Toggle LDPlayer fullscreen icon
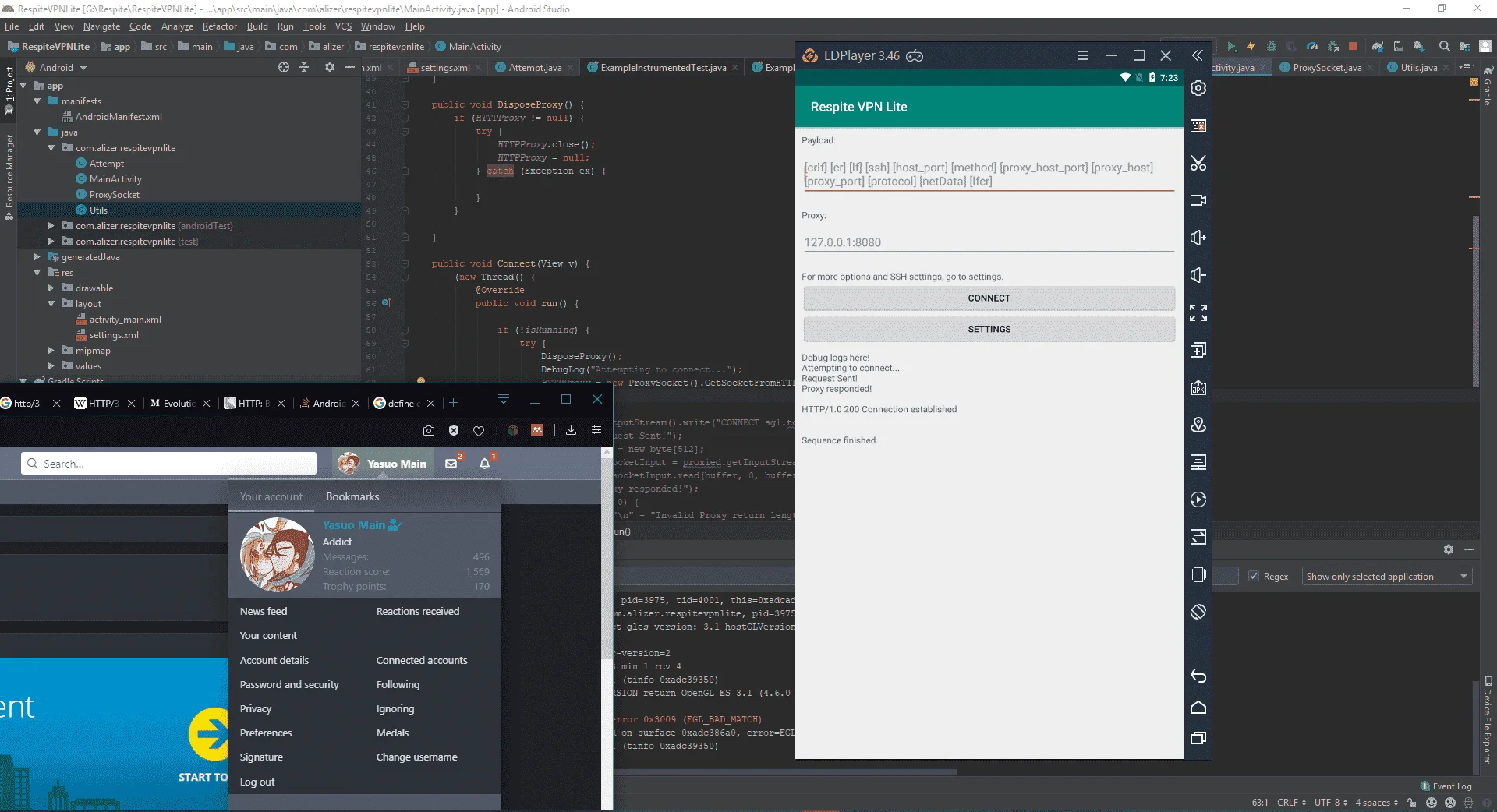The image size is (1497, 812). pyautogui.click(x=1198, y=312)
